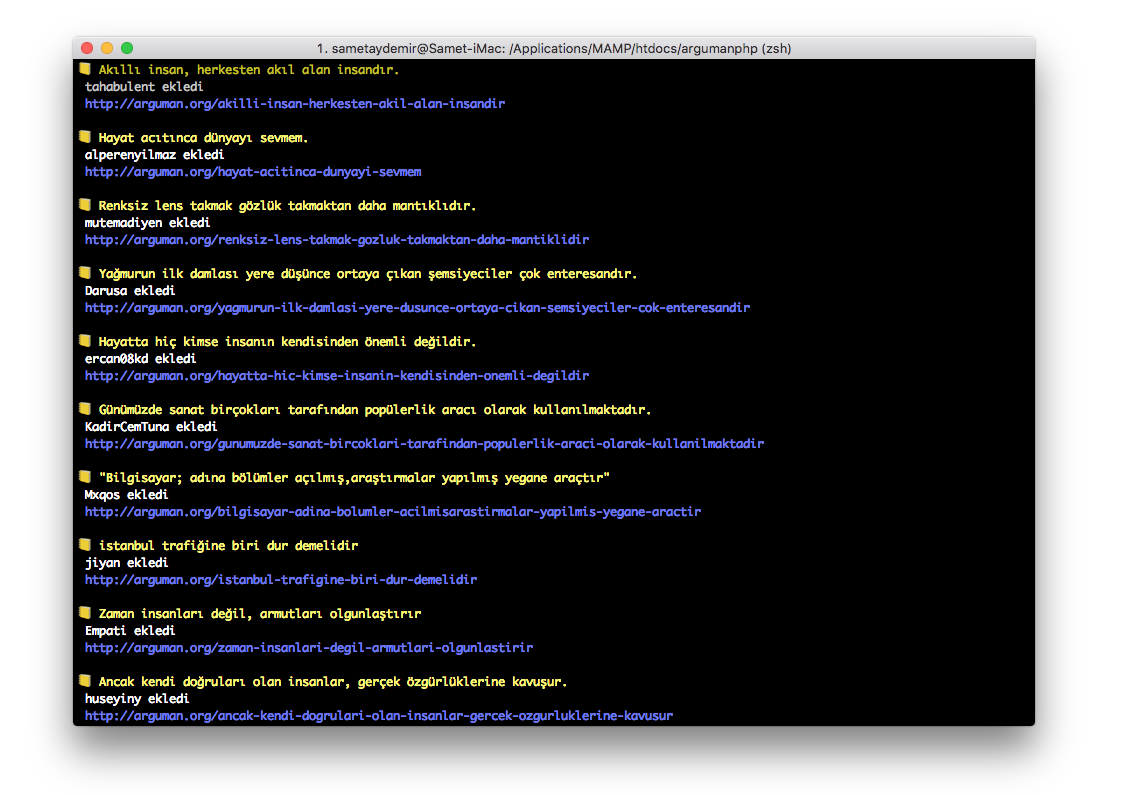1125x795 pixels.
Task: Click the 'Renksiz lens takmak gözlük takmaktan' headline
Action: 288,206
